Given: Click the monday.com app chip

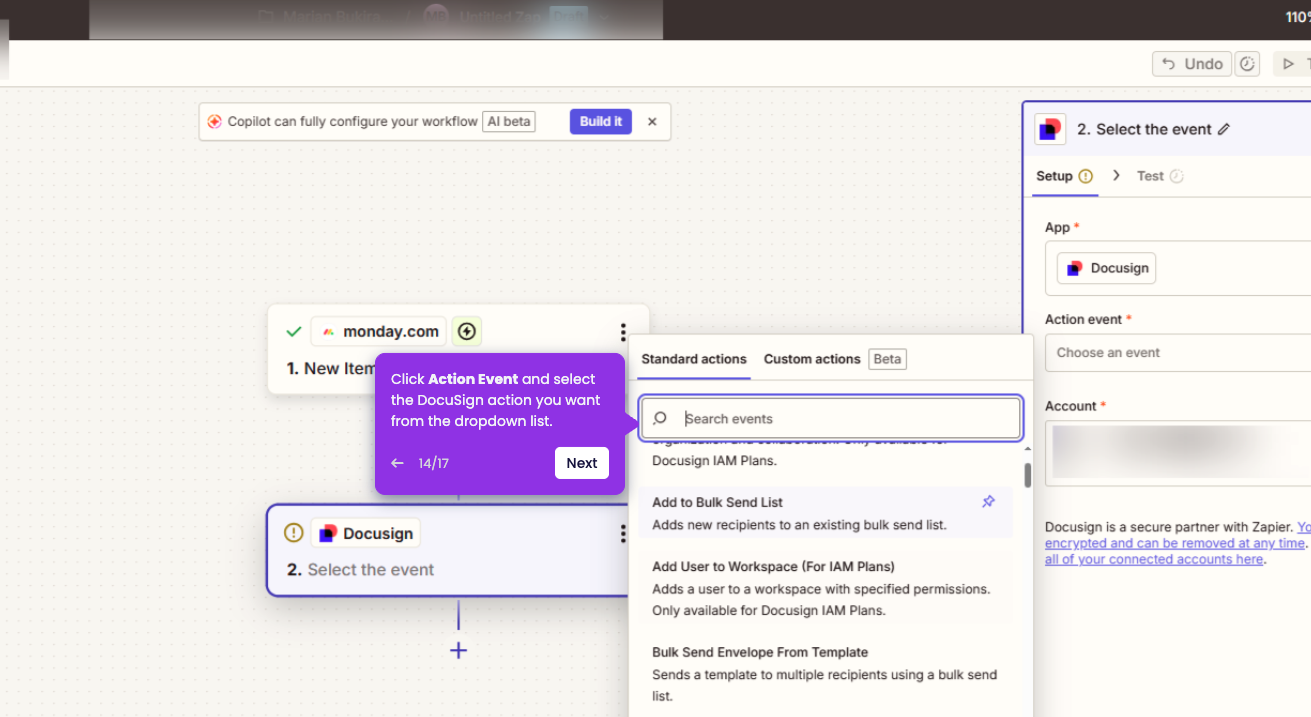Looking at the screenshot, I should pos(379,331).
